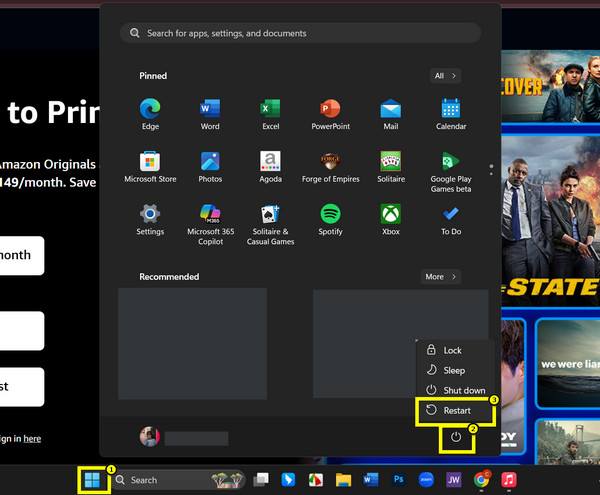600x495 pixels.
Task: Open the 'we were liars' thumbnail
Action: [568, 363]
